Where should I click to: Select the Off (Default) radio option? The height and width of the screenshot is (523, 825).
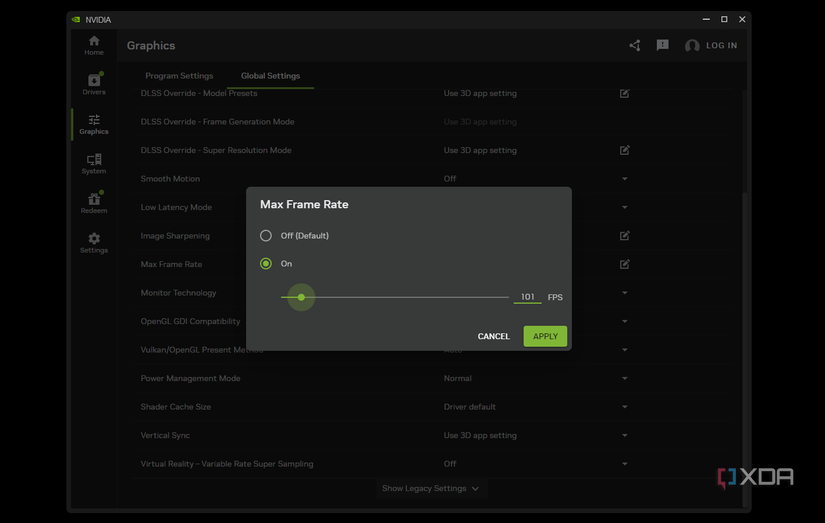pyautogui.click(x=266, y=236)
